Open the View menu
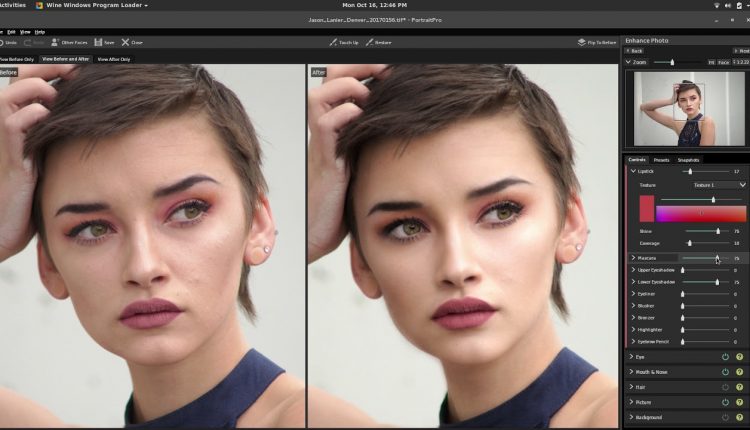 (x=25, y=32)
